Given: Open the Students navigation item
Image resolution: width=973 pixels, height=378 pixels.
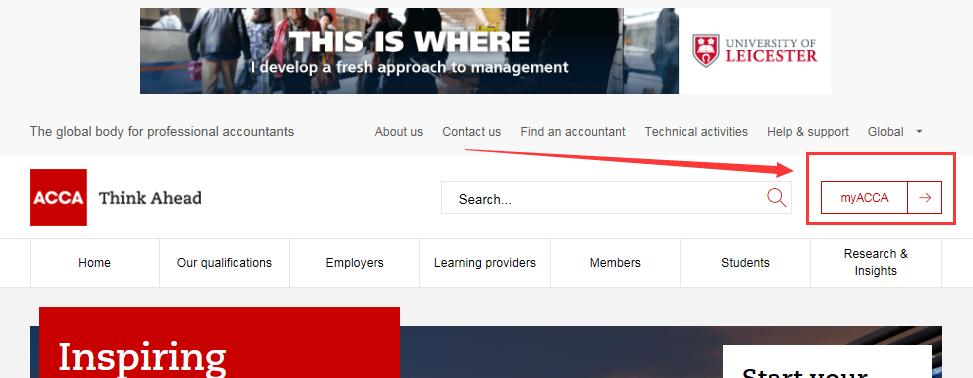Looking at the screenshot, I should pyautogui.click(x=745, y=263).
